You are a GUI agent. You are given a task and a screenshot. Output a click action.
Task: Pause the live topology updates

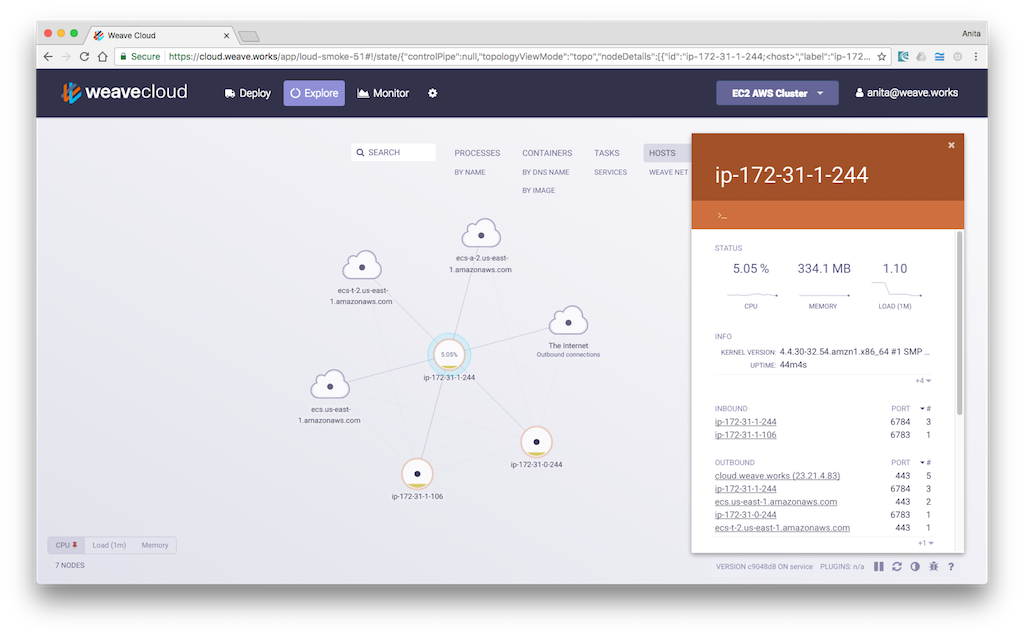point(879,566)
